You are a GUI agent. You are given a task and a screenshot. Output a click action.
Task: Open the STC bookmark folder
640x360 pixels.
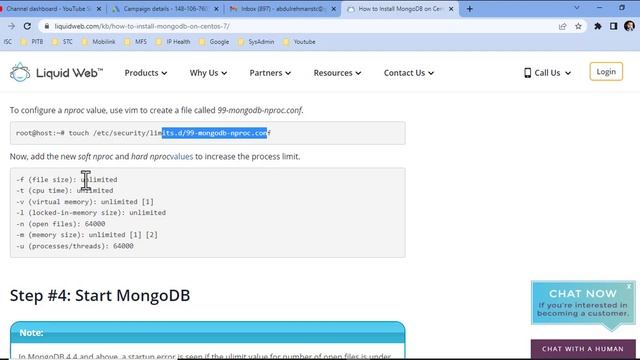coord(62,42)
